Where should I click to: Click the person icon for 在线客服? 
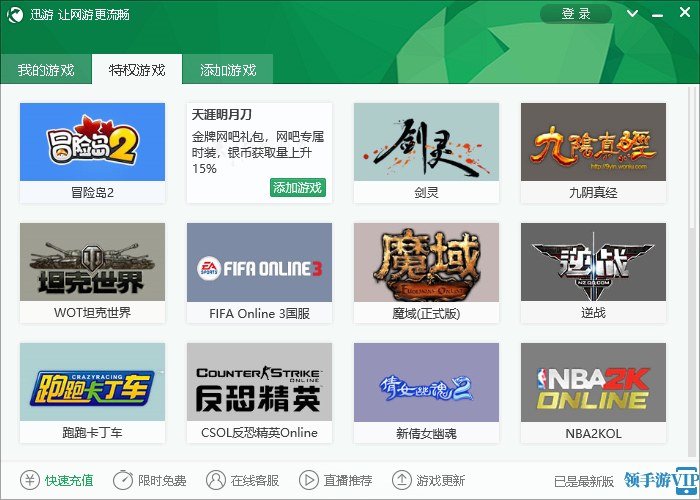click(216, 480)
